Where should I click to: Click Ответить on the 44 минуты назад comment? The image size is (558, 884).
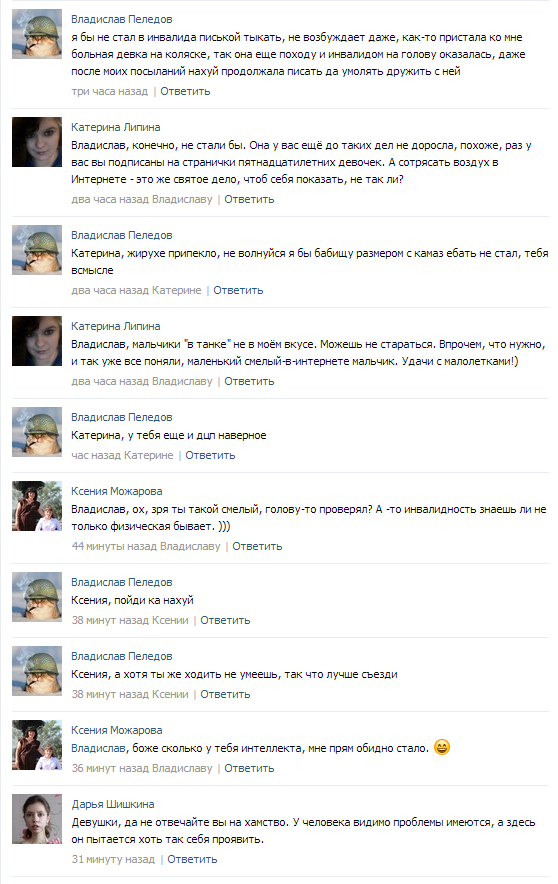point(257,546)
